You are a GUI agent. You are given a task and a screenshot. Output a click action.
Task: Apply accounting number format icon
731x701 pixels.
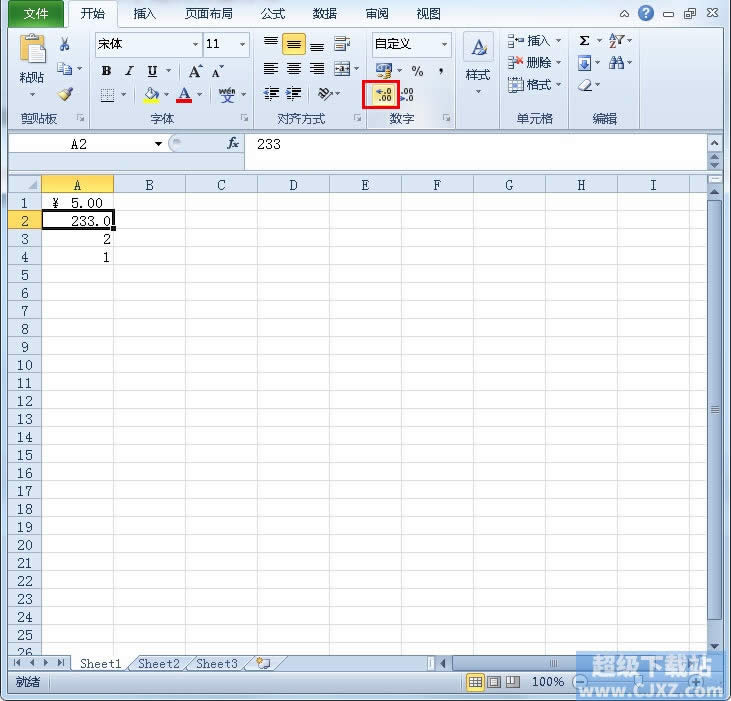pos(384,70)
